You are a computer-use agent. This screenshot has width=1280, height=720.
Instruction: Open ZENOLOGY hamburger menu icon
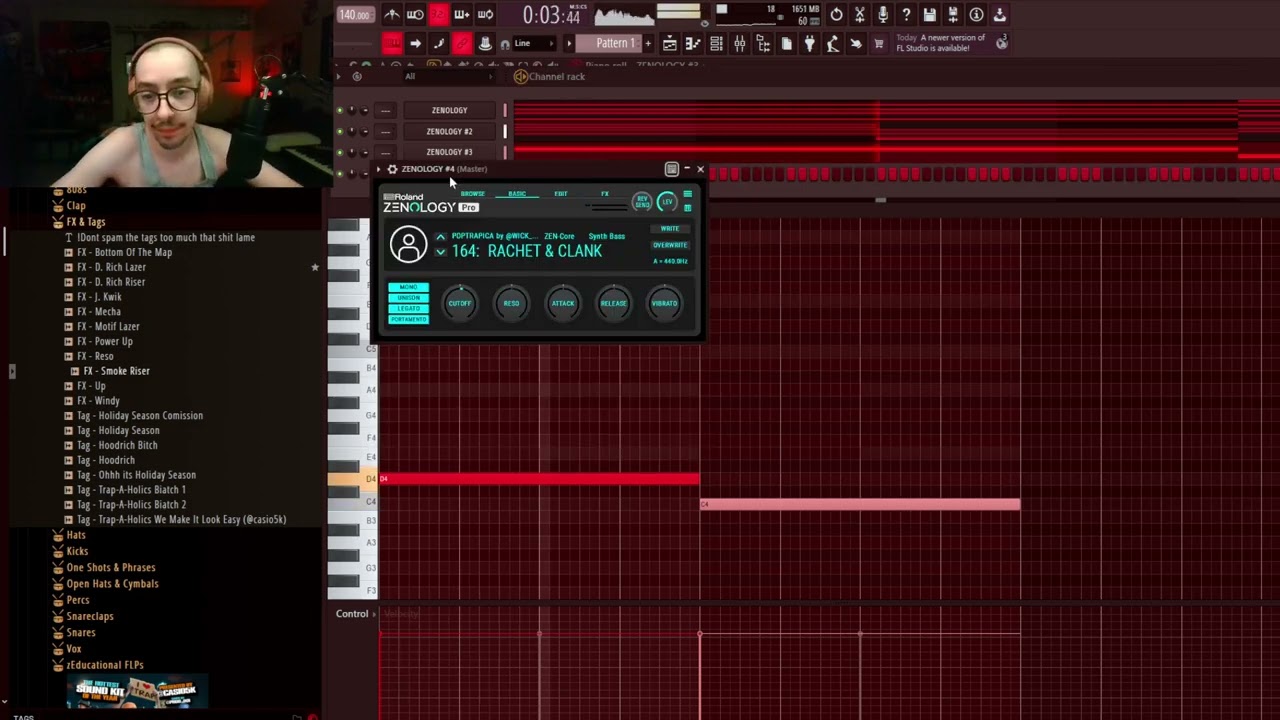click(687, 194)
